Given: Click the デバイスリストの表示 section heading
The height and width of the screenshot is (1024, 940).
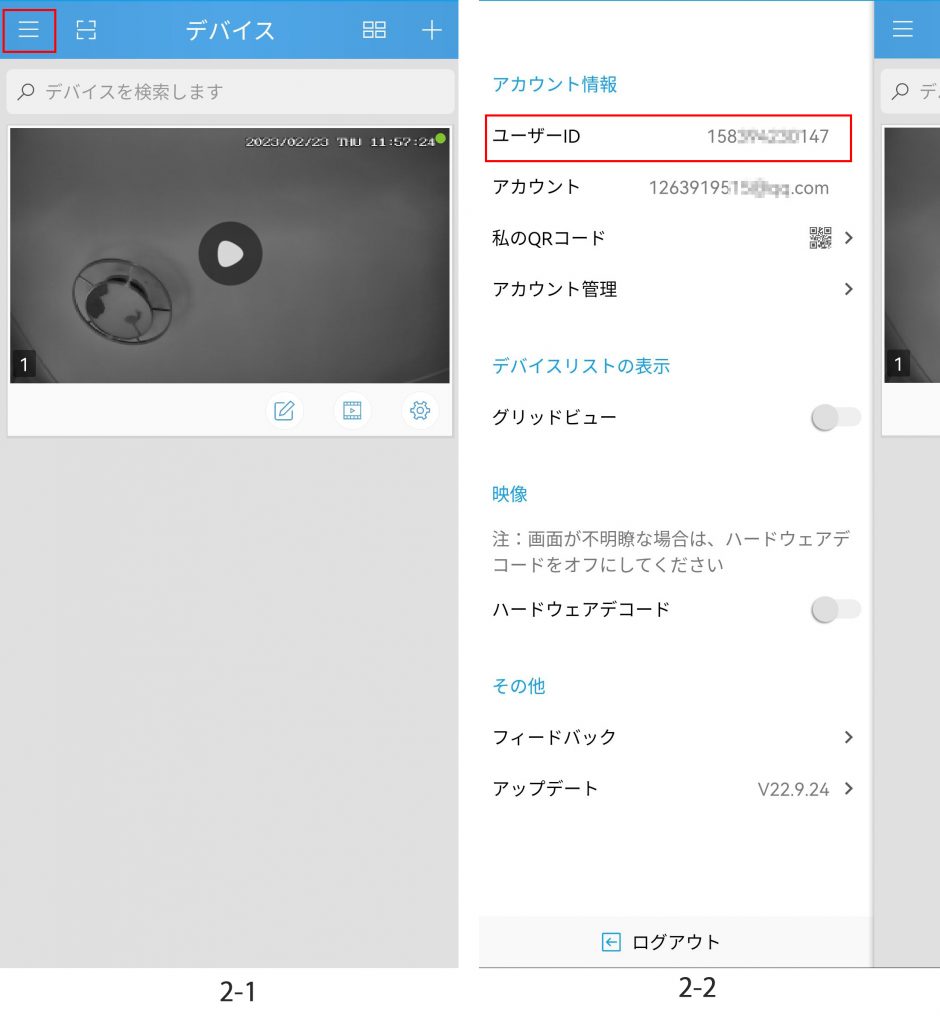Looking at the screenshot, I should click(581, 366).
